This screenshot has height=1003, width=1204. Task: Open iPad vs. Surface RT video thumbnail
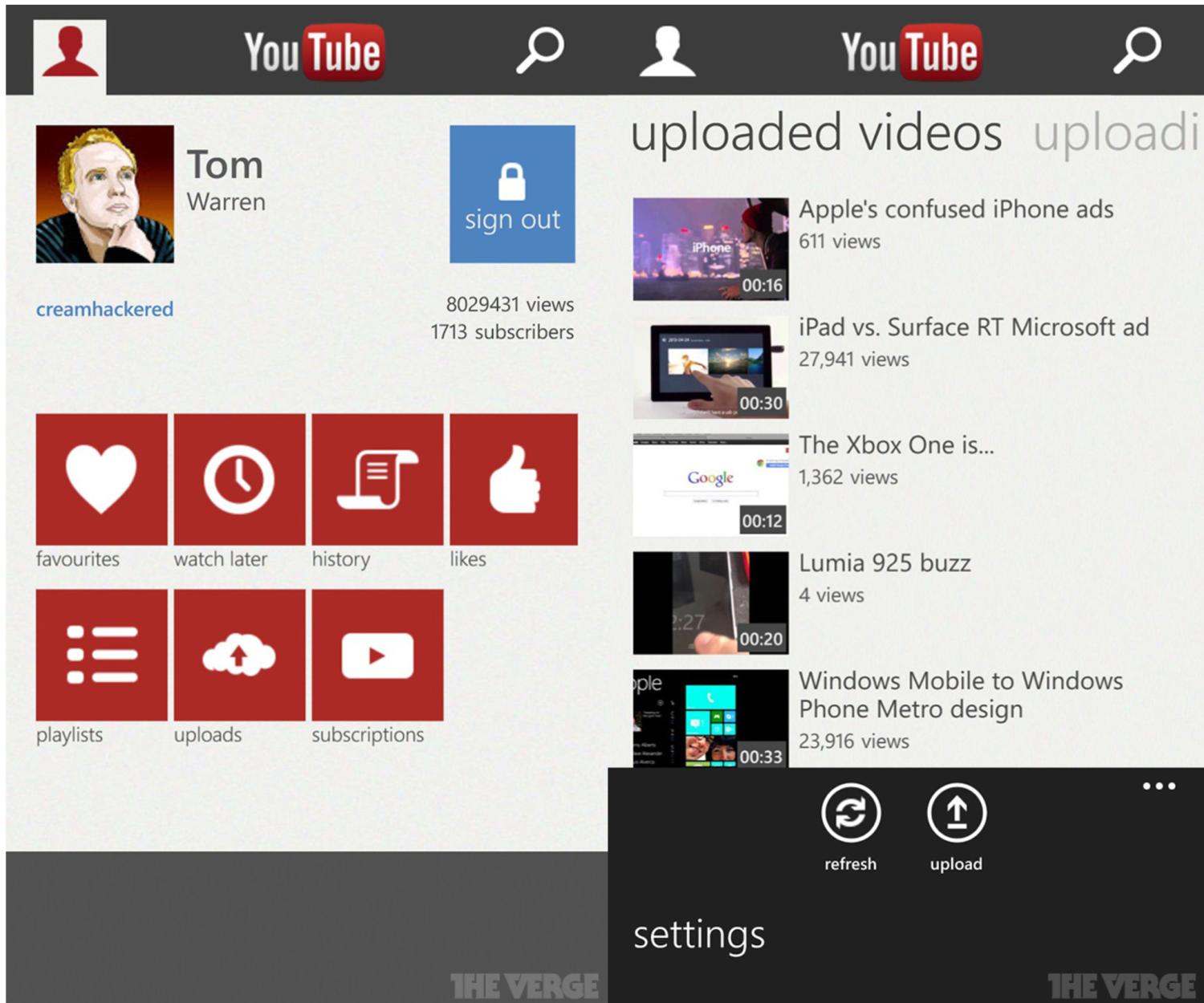(710, 367)
